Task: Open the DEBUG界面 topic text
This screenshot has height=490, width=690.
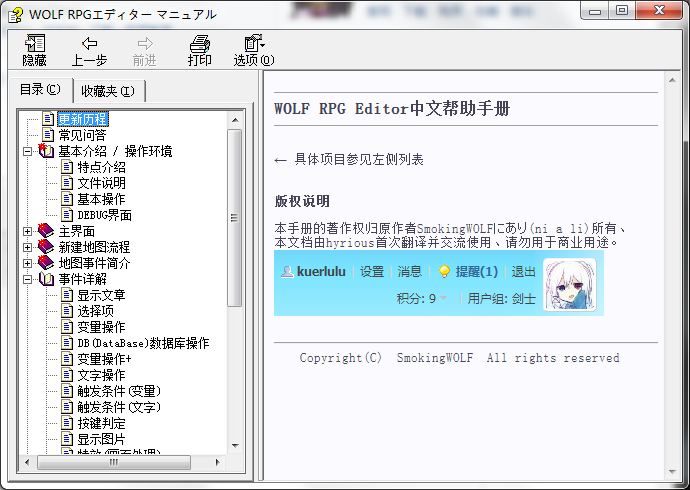Action: click(x=105, y=215)
